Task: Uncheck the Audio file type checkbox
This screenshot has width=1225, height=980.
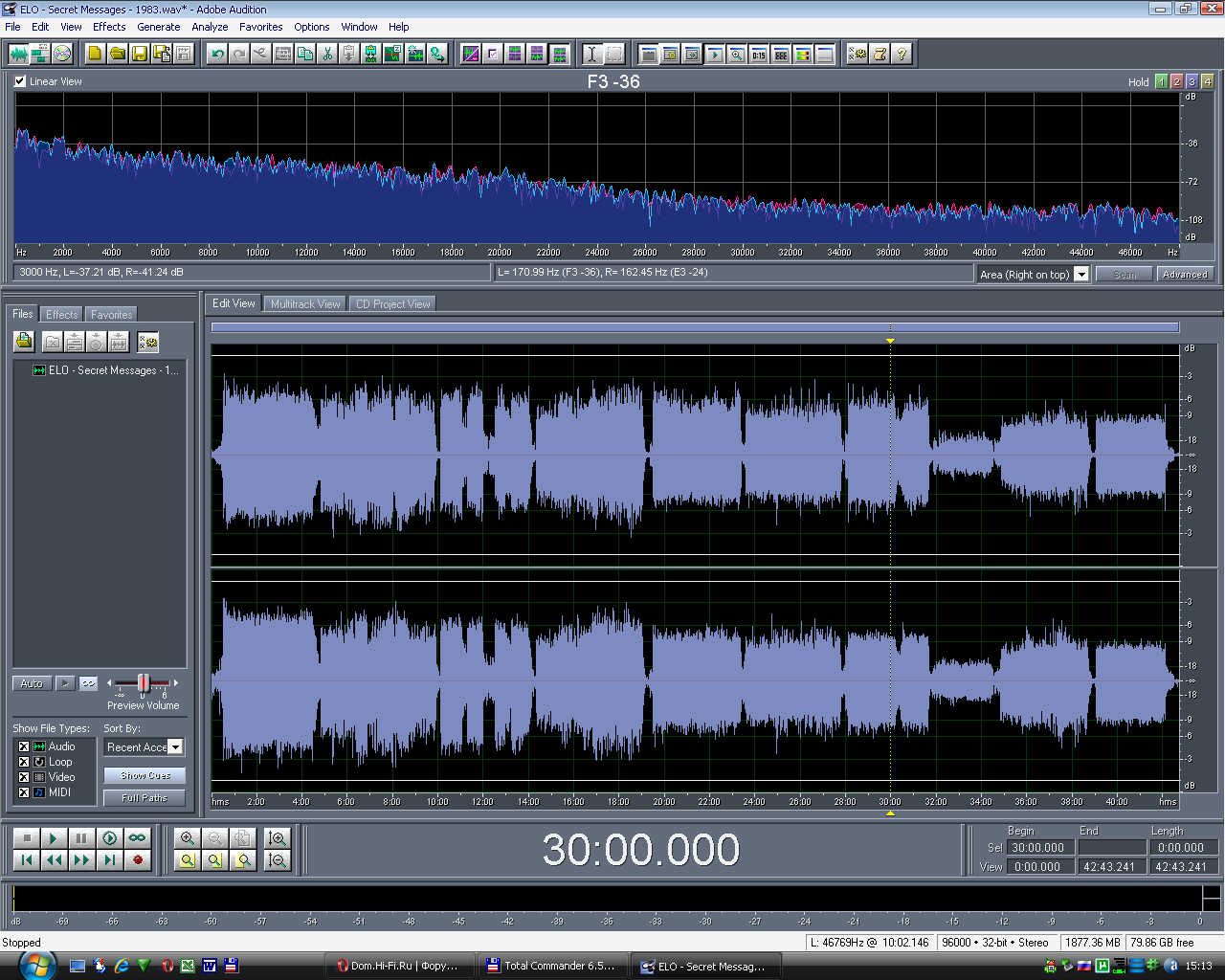Action: tap(24, 746)
